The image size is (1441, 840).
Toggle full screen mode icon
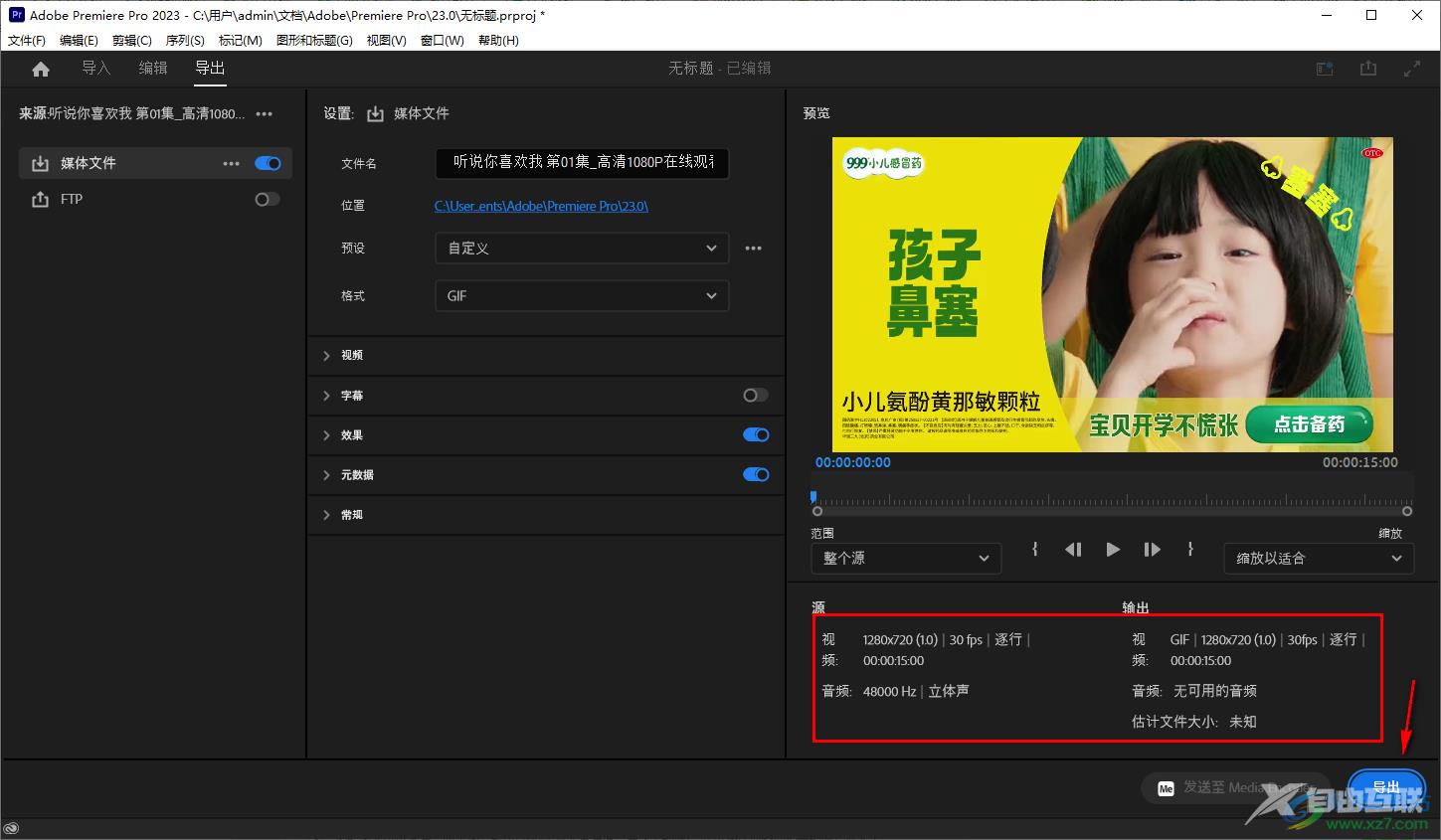1411,69
